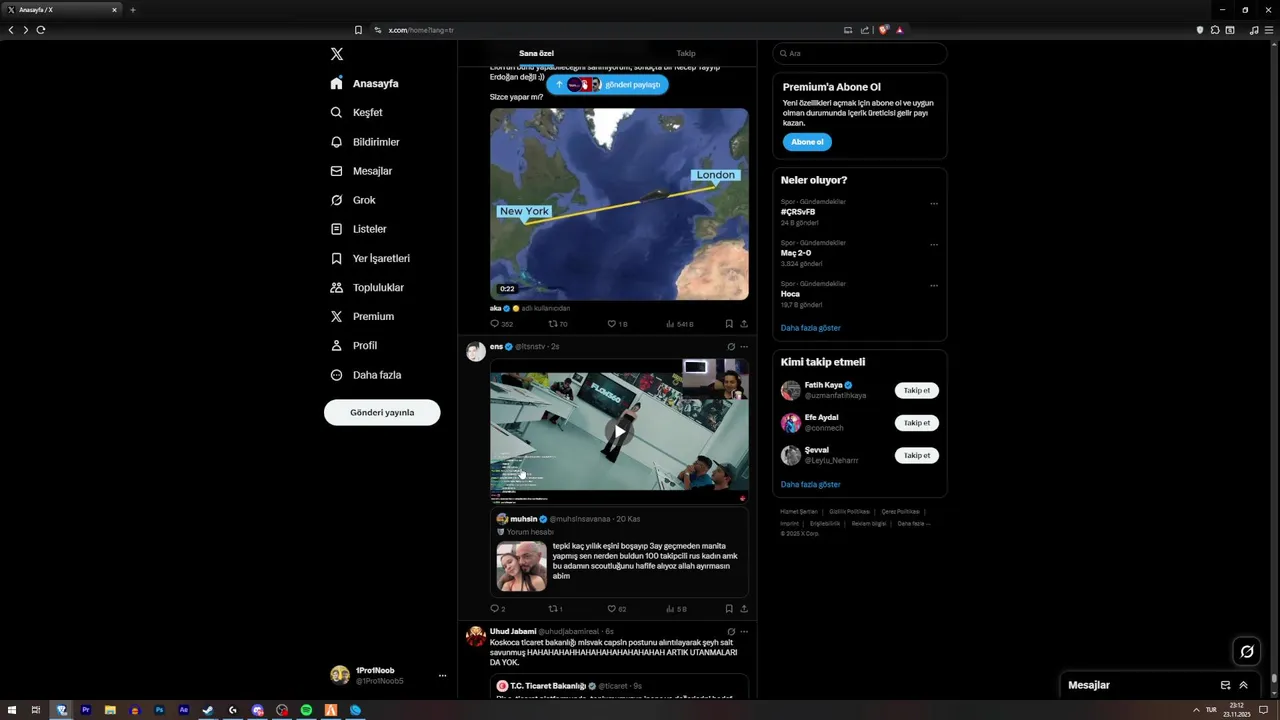Open Listeler from the sidebar
The width and height of the screenshot is (1280, 720).
coord(358,229)
